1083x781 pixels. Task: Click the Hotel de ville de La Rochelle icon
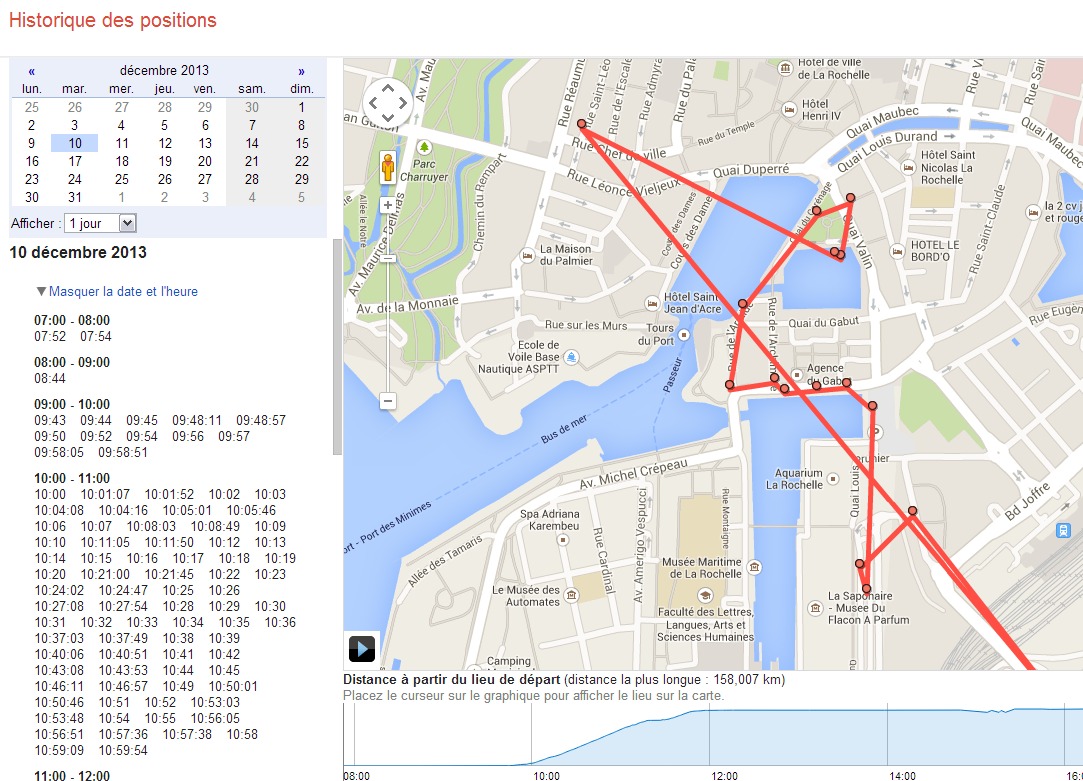785,68
